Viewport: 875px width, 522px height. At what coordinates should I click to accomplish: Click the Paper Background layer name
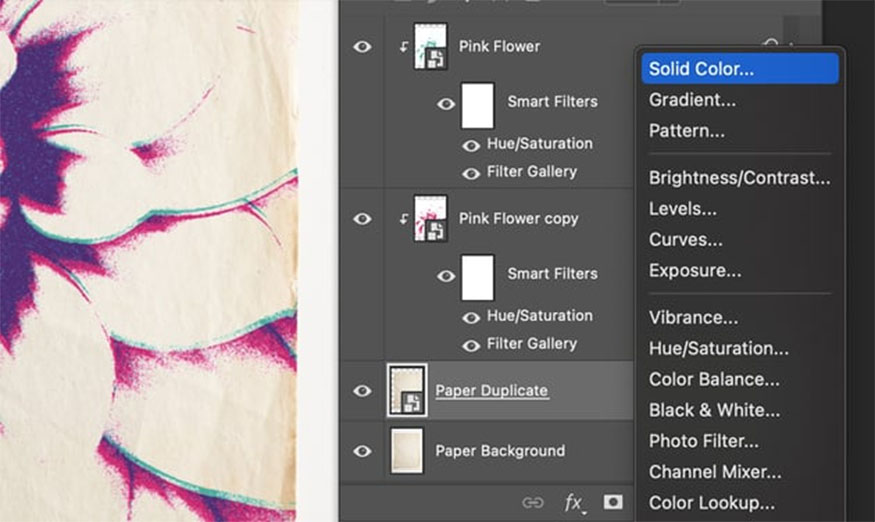click(500, 451)
